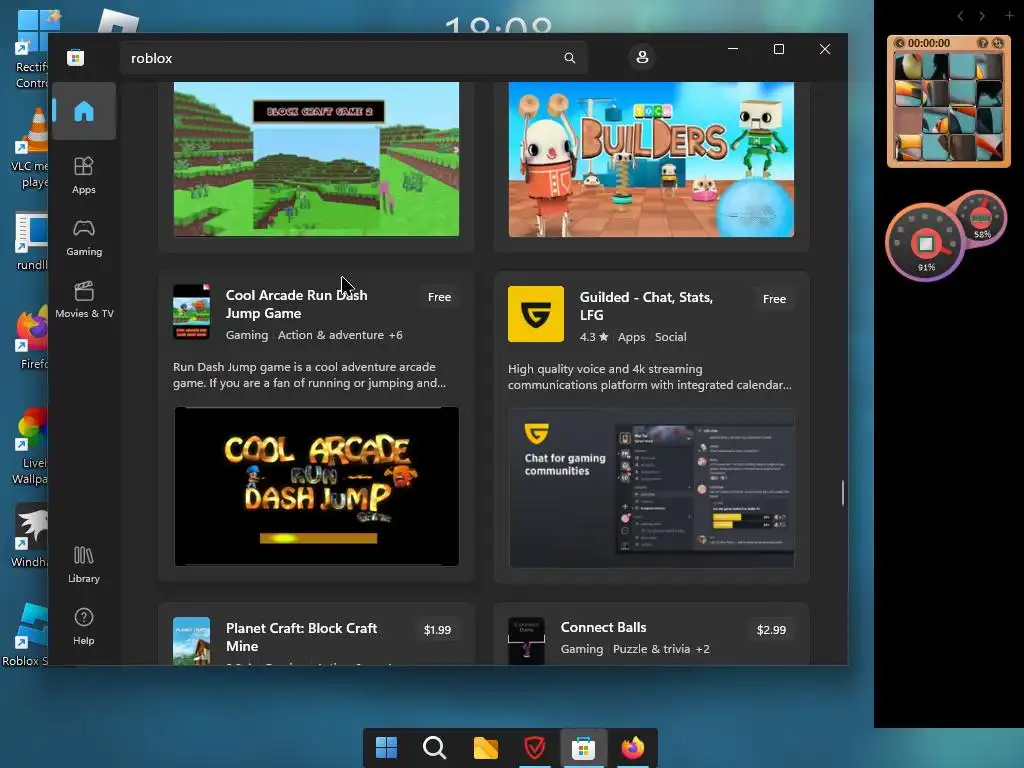Open File Explorer from the taskbar
Image resolution: width=1024 pixels, height=768 pixels.
tap(485, 748)
